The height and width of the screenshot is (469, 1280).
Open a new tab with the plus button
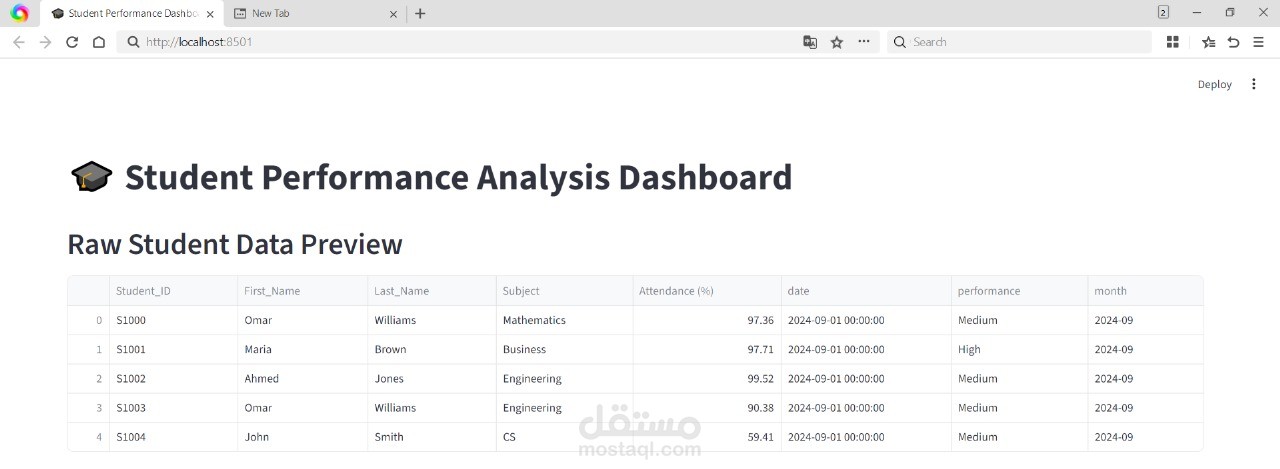[x=420, y=13]
